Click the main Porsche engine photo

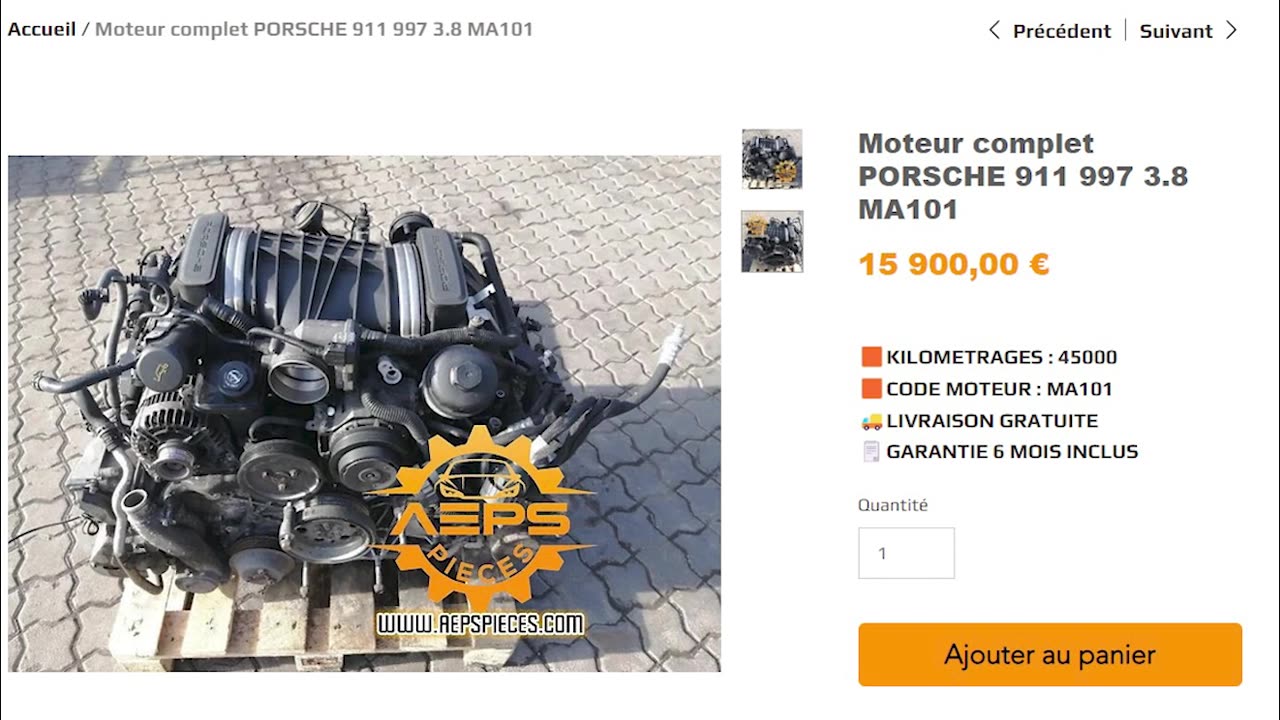tap(364, 413)
